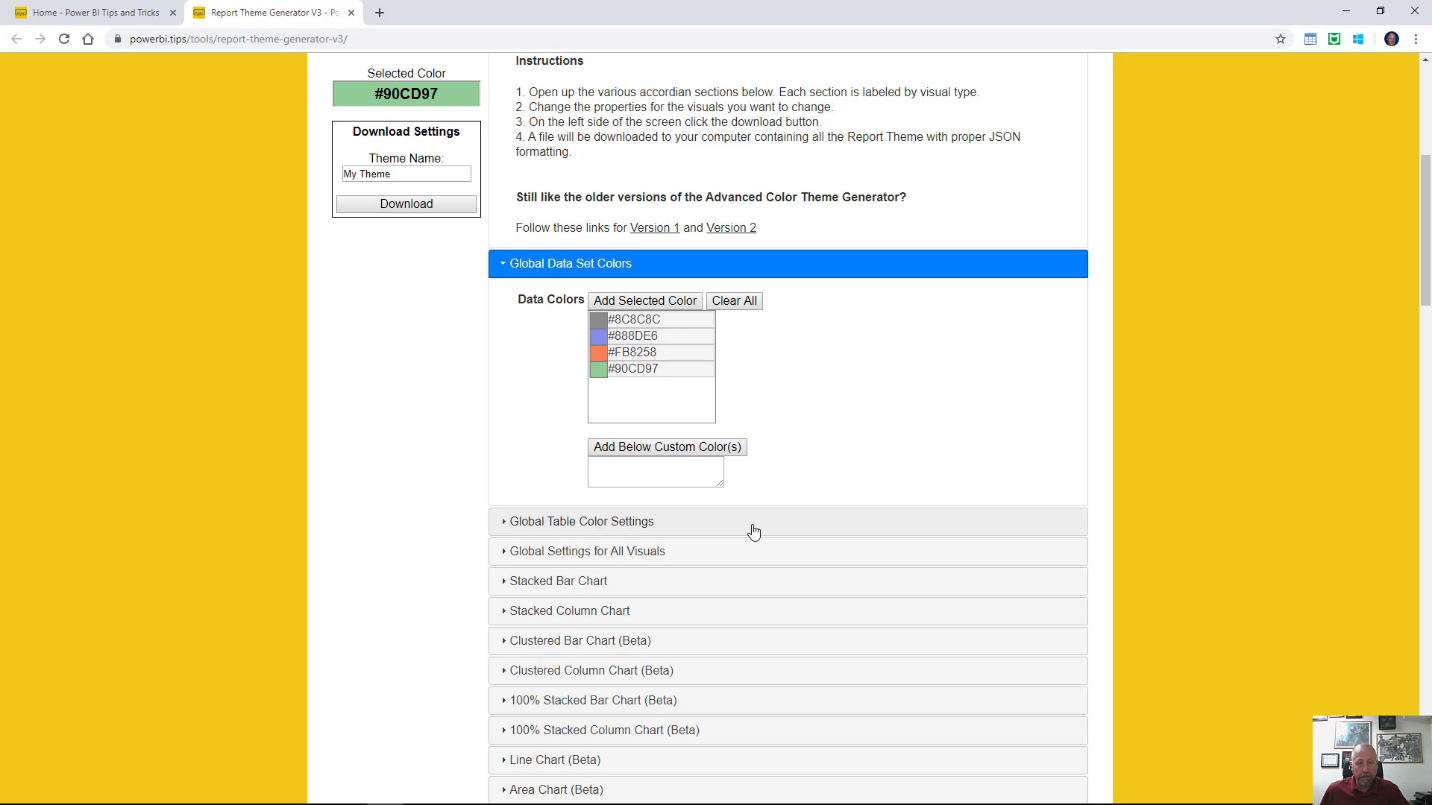Select the purple #888DE6 color entry
1432x805 pixels.
point(652,336)
